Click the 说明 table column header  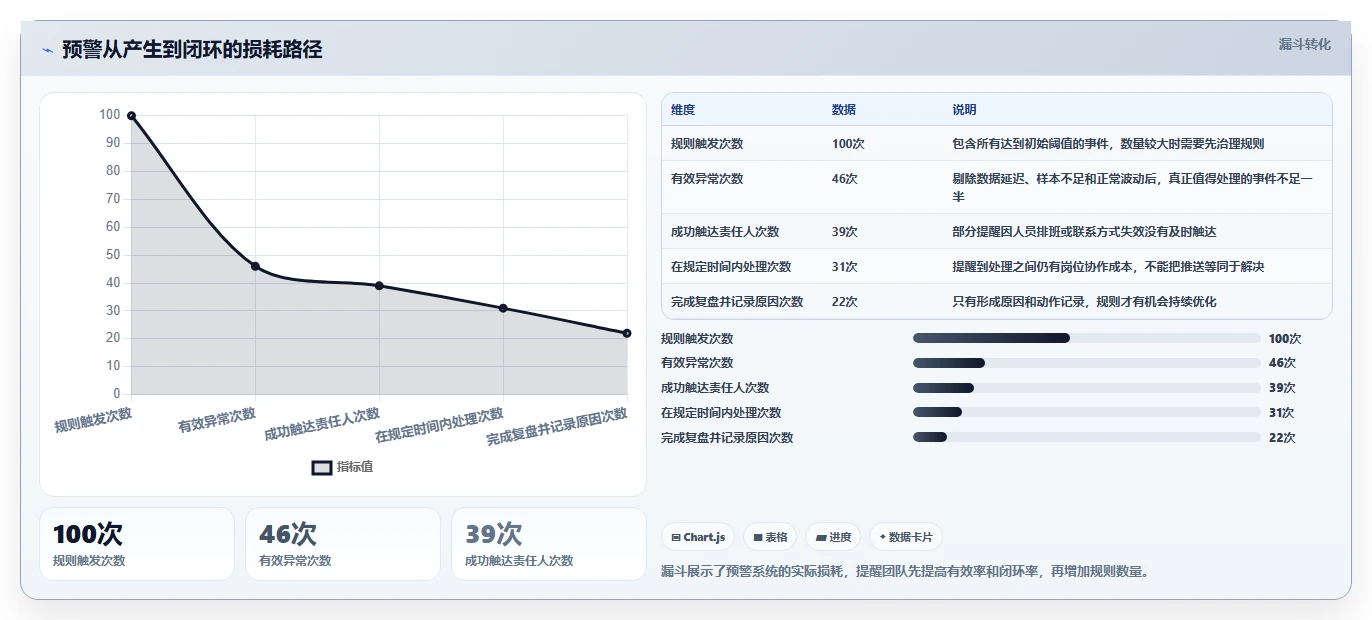point(965,110)
